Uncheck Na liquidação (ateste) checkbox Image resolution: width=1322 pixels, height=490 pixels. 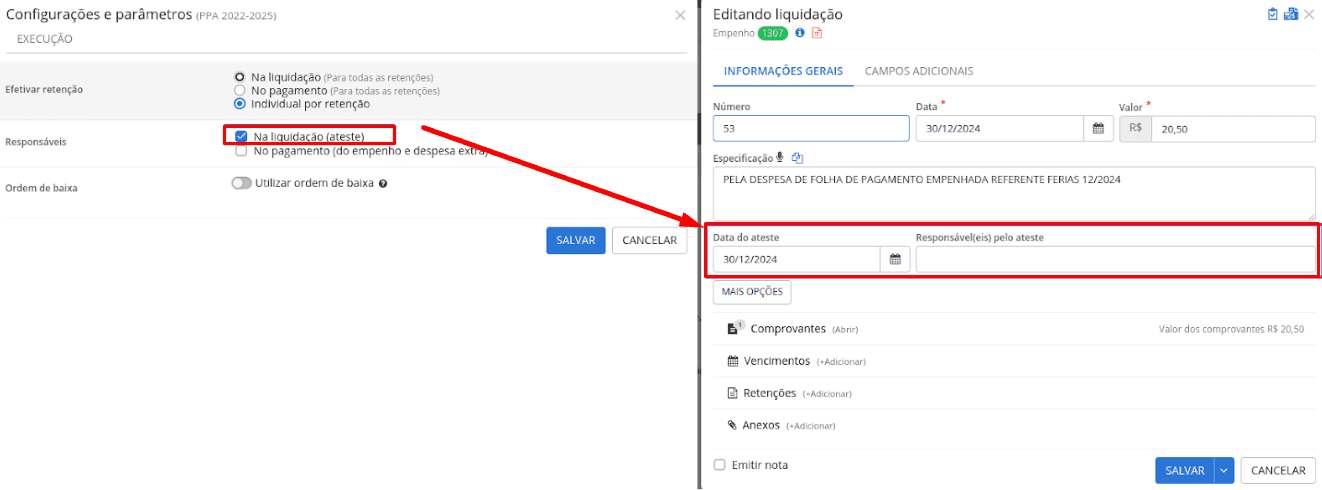point(241,136)
